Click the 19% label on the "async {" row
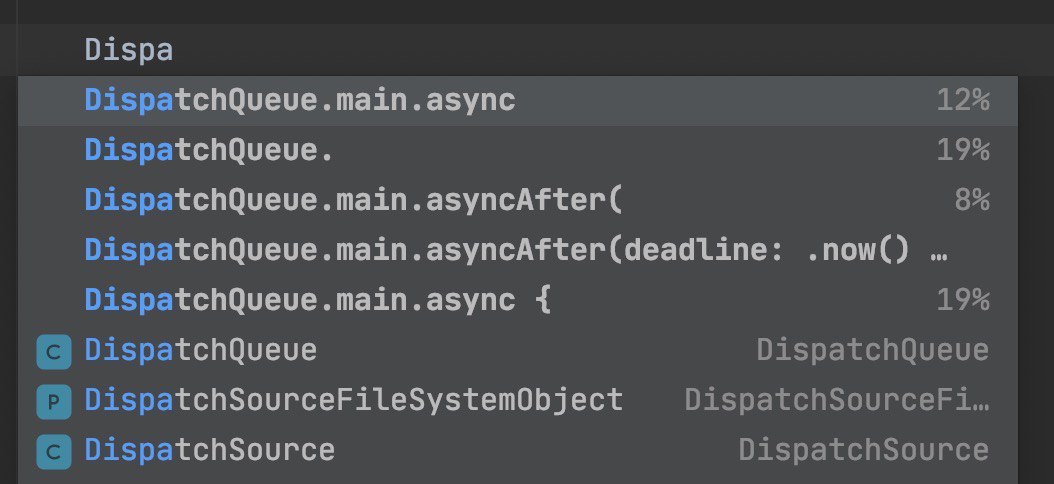 click(962, 300)
